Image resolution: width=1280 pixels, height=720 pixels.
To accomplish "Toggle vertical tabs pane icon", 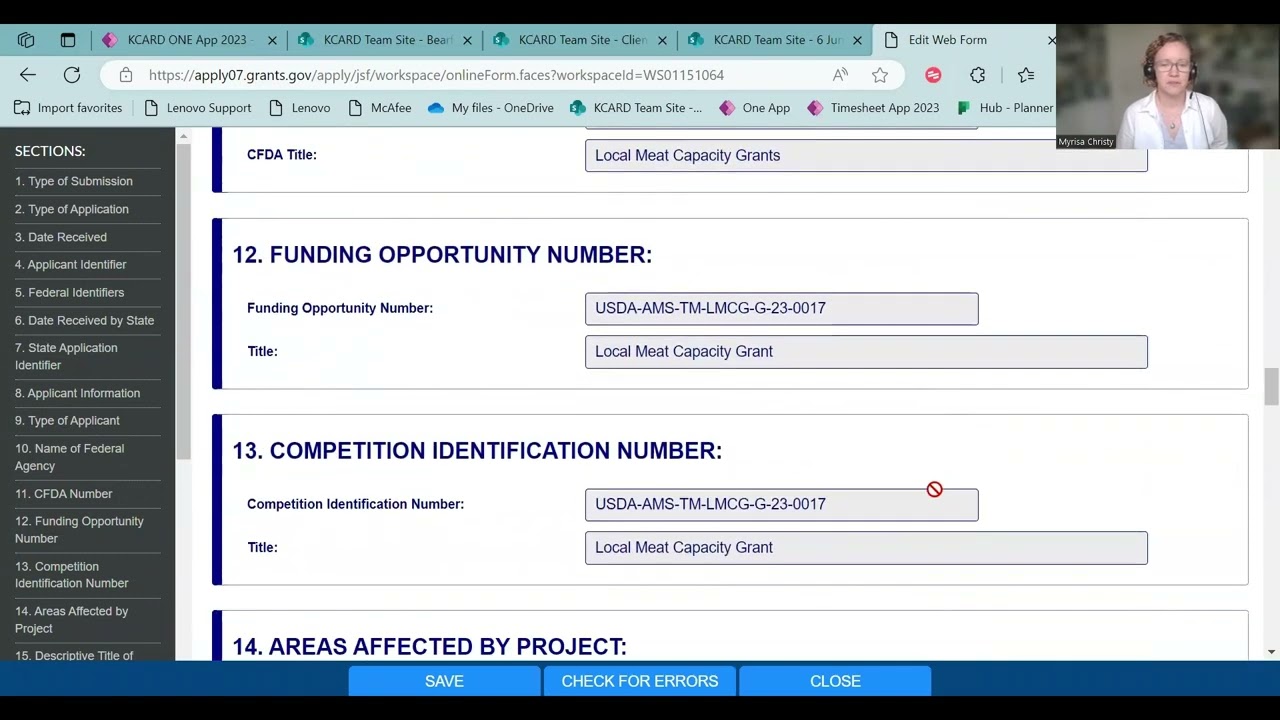I will coord(68,40).
